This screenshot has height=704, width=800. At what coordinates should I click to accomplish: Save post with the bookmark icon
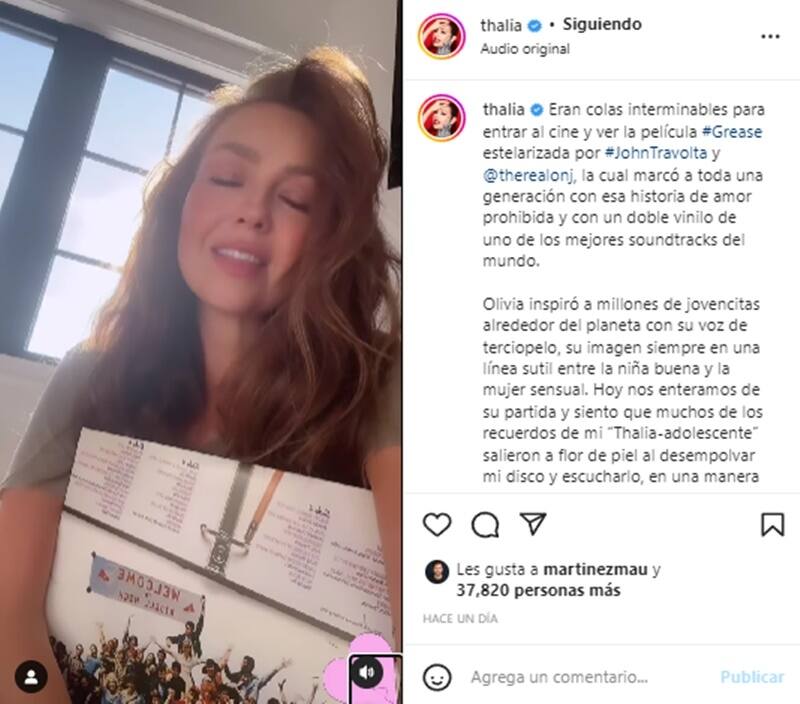(772, 524)
